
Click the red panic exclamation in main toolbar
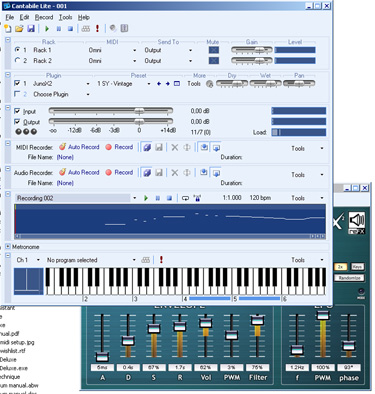pyautogui.click(x=97, y=29)
